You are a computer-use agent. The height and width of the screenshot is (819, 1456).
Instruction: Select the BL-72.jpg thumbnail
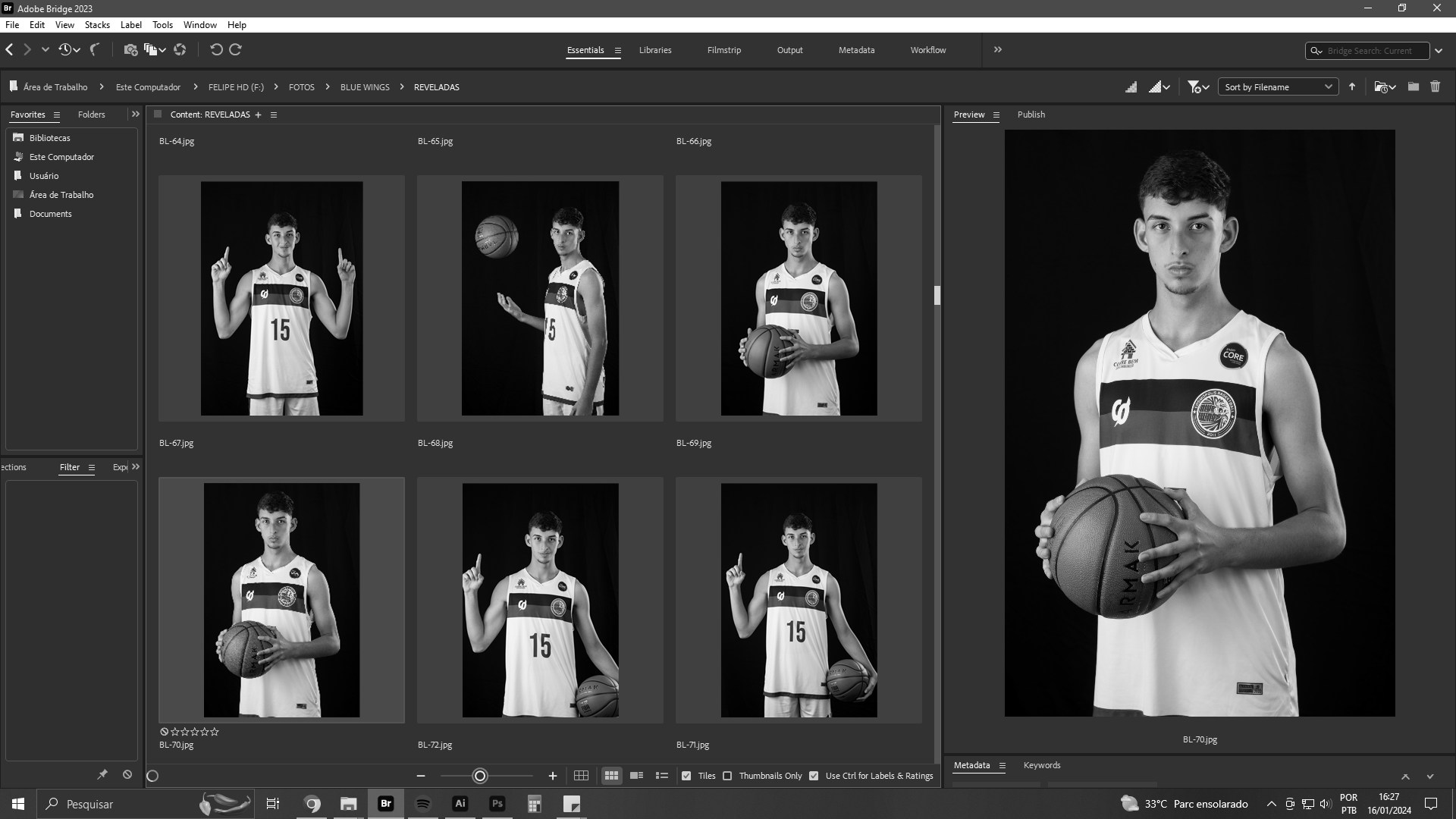(x=540, y=600)
